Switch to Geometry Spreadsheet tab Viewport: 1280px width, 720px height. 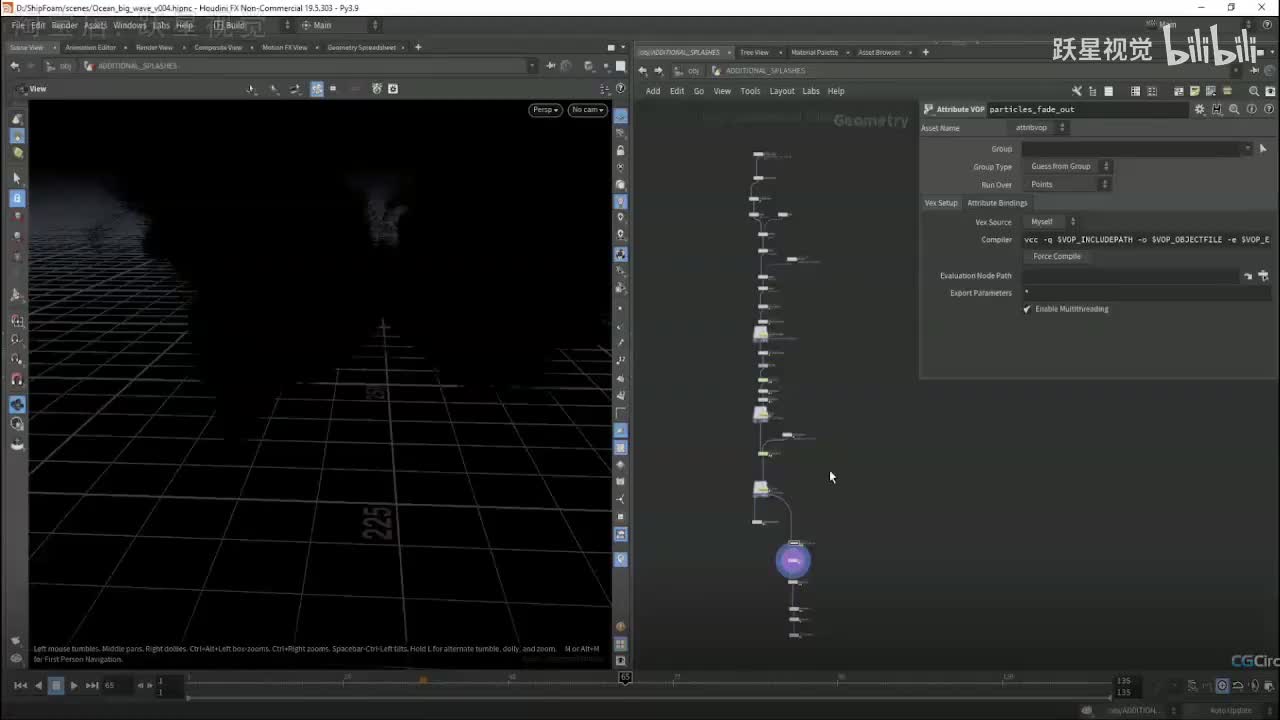point(361,47)
